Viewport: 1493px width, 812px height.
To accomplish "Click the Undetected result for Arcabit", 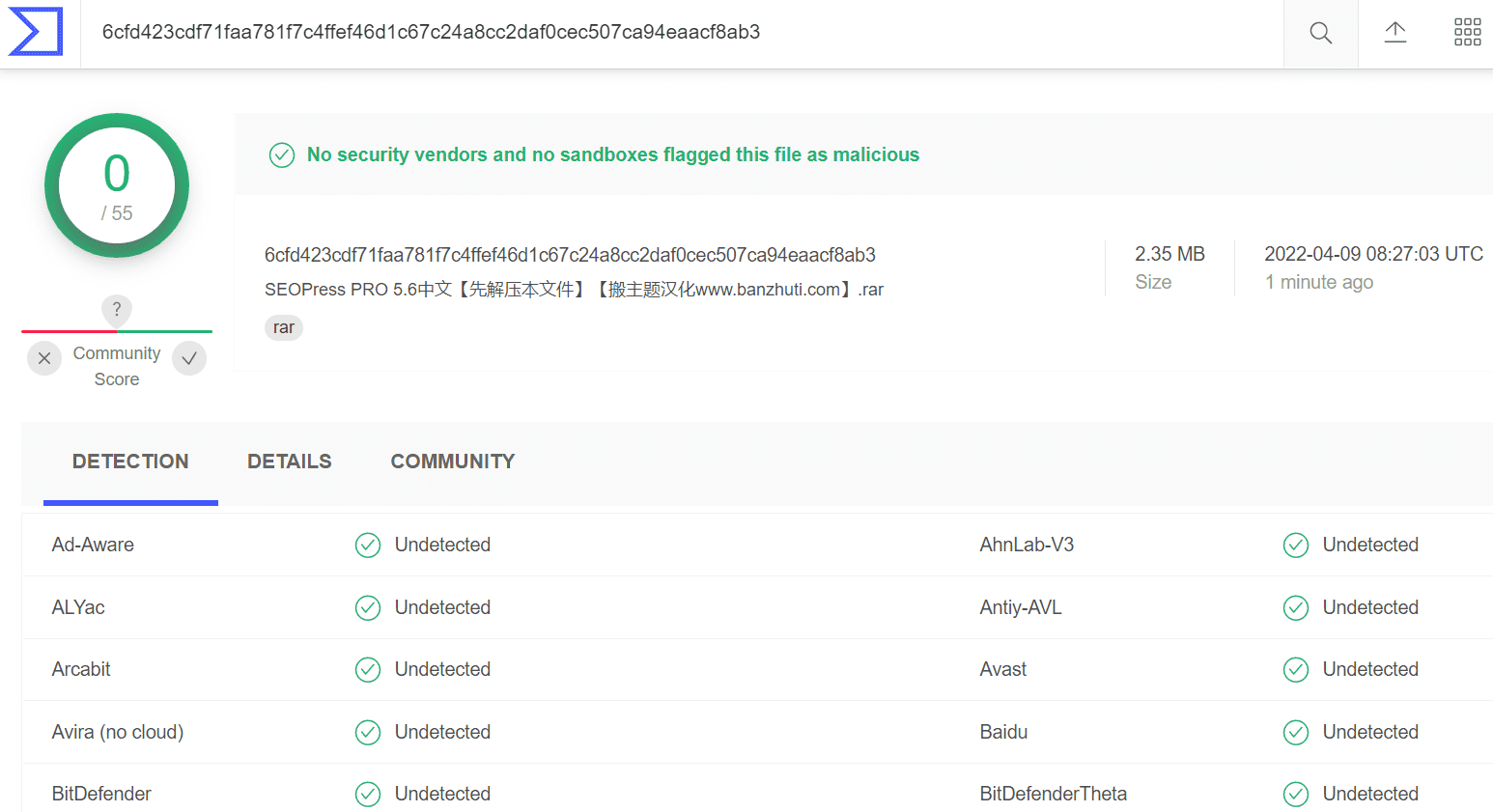I will [x=442, y=670].
